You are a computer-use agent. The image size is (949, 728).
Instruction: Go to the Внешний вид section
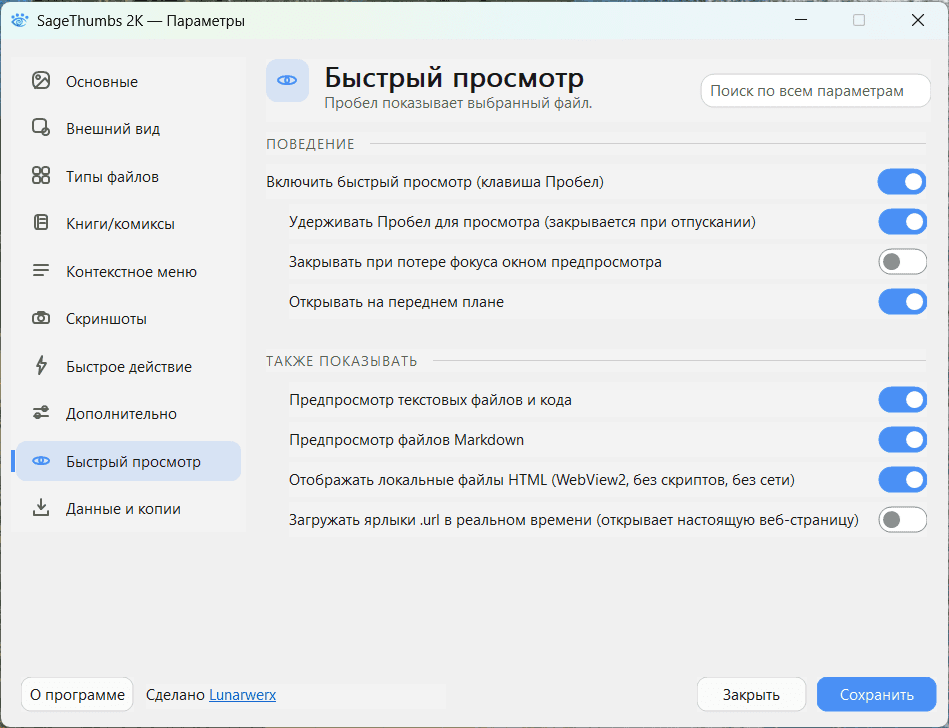click(x=128, y=128)
